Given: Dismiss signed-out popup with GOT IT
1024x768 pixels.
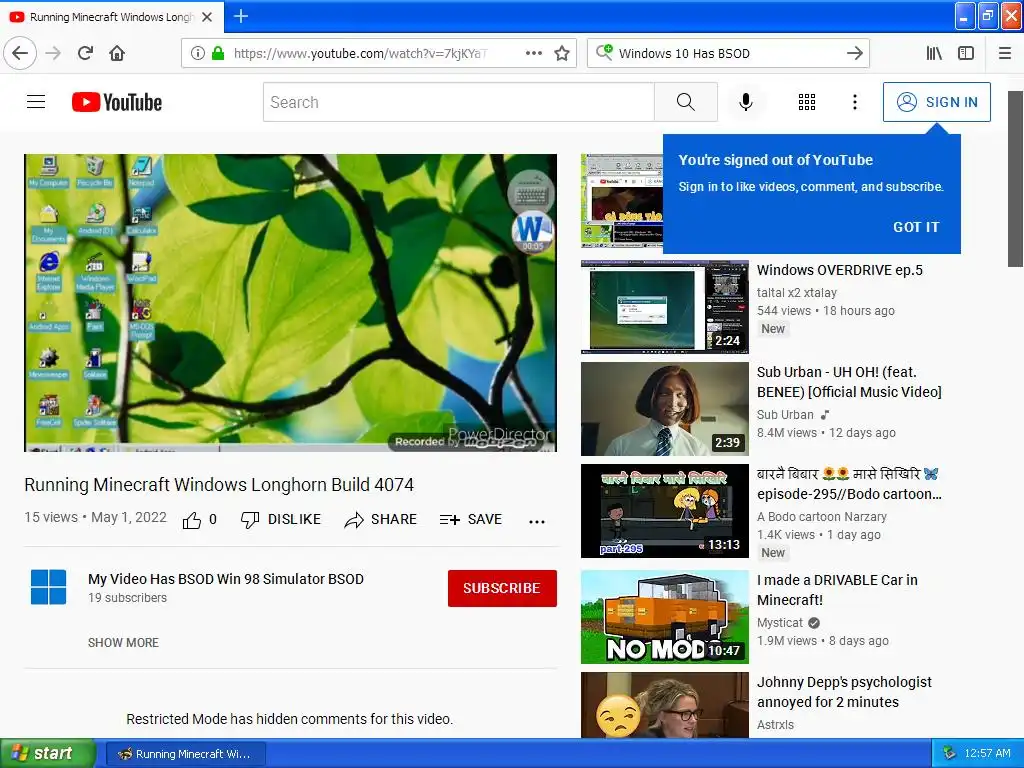Looking at the screenshot, I should tap(916, 227).
